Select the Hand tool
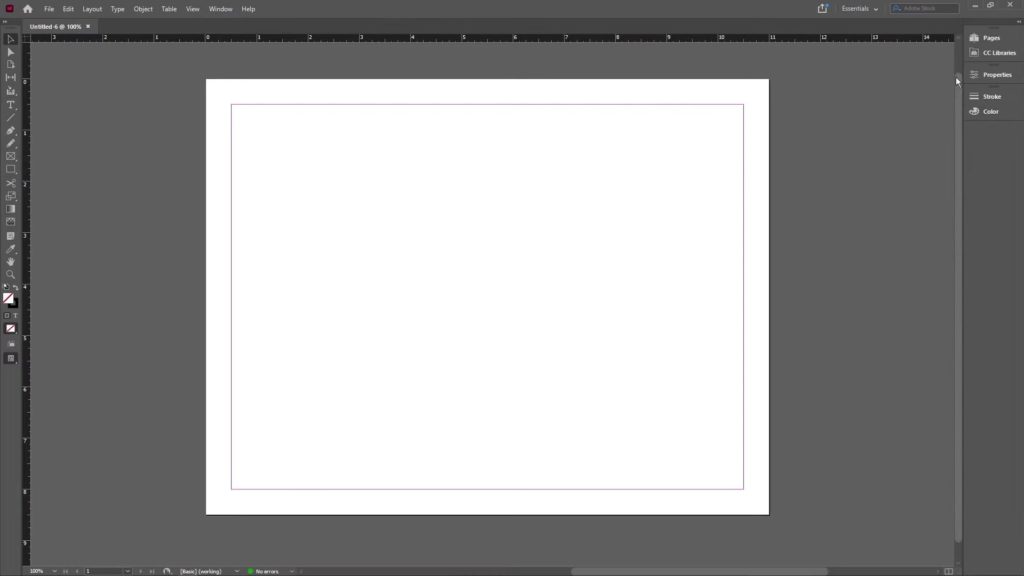1024x576 pixels. click(11, 259)
